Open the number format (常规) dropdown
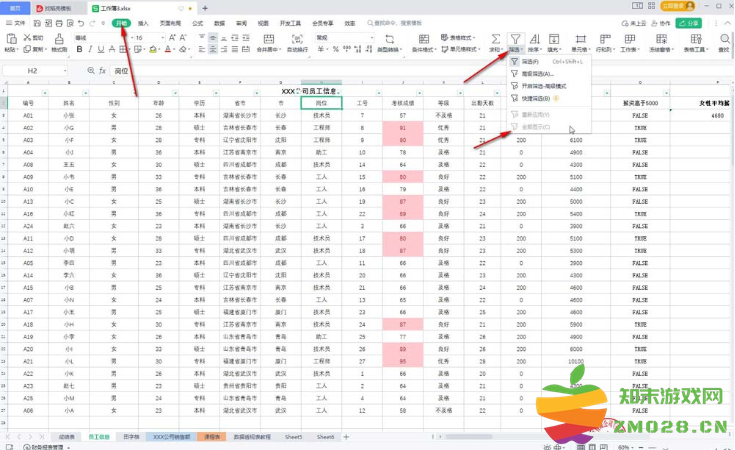This screenshot has width=735, height=450. (x=351, y=37)
